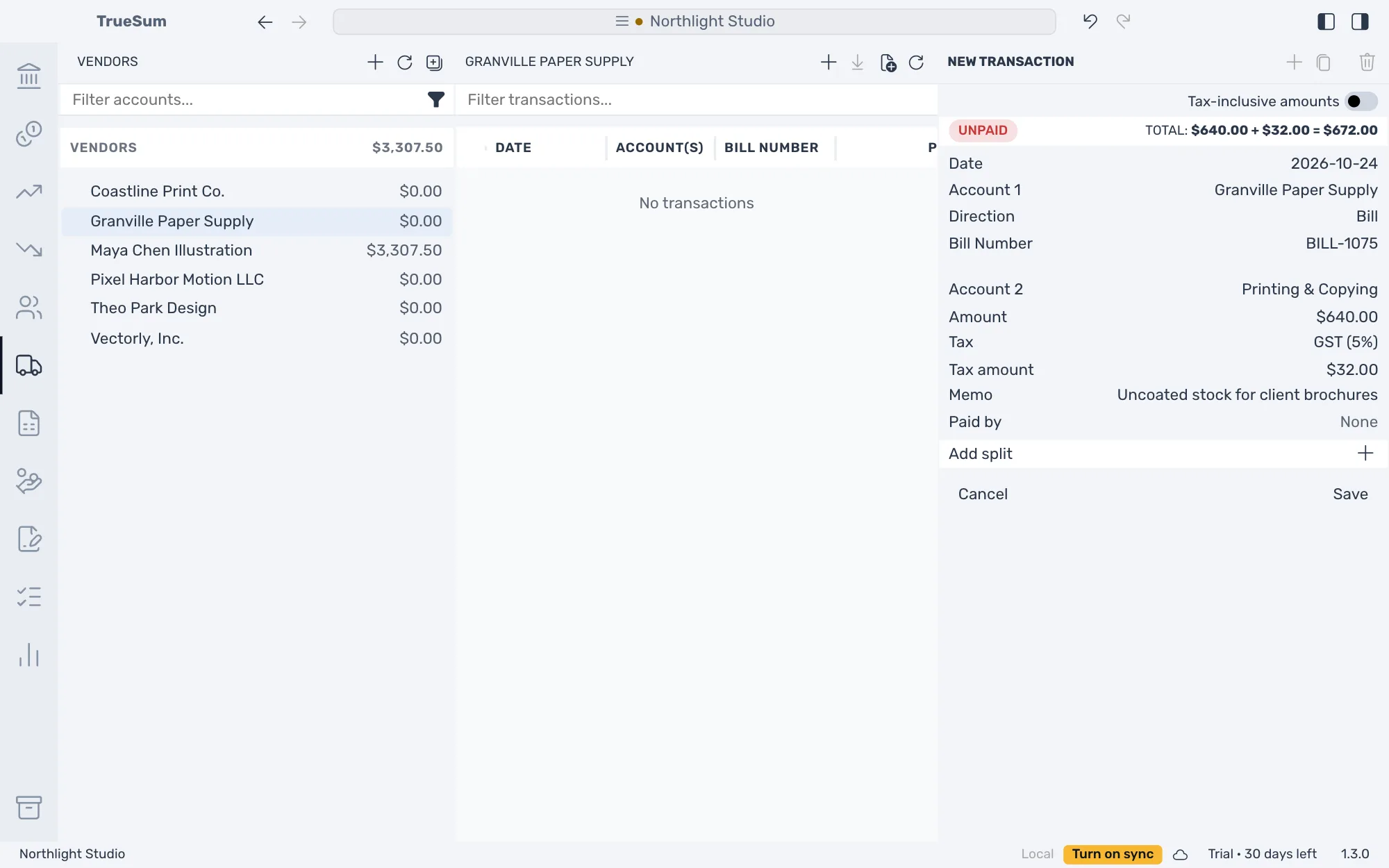The image size is (1389, 868).
Task: Click Turn on sync button
Action: tap(1112, 854)
